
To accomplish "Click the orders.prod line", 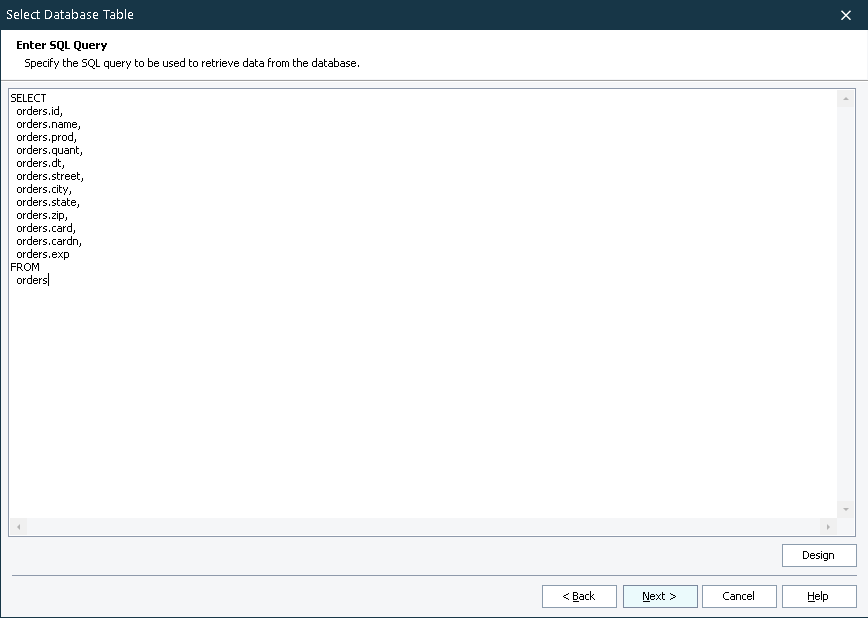I will pos(46,137).
